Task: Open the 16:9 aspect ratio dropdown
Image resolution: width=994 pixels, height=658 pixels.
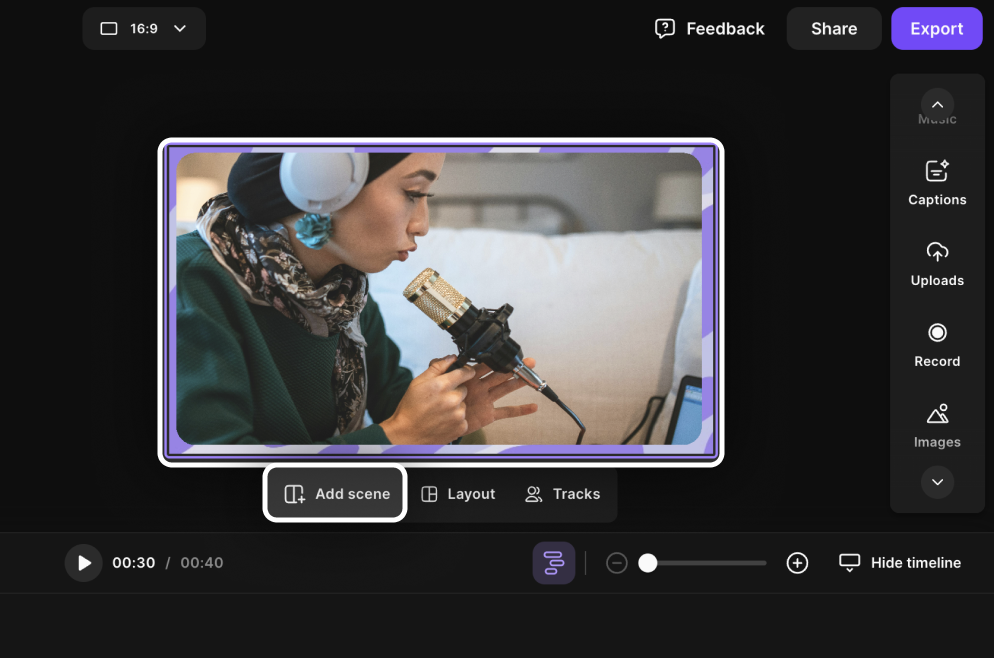Action: pos(144,29)
